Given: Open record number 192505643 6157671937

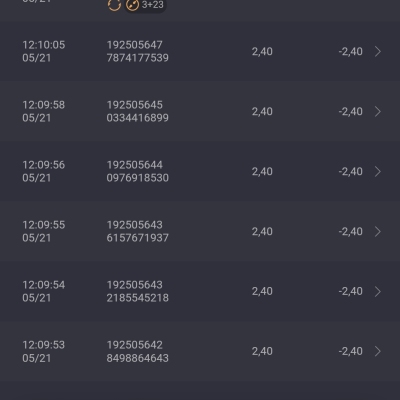Looking at the screenshot, I should click(x=138, y=231).
